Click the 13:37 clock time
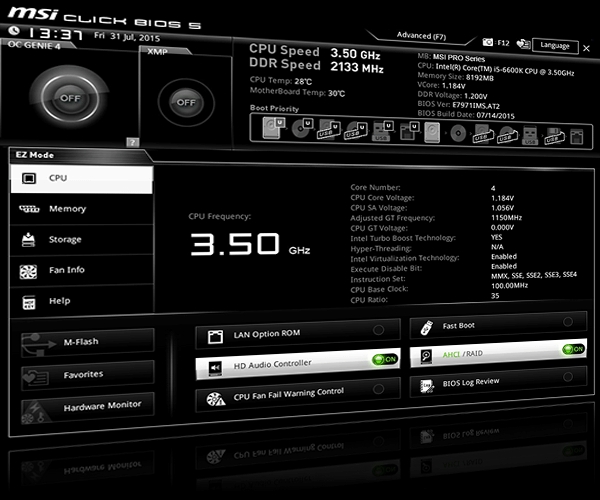This screenshot has width=600, height=500. (55, 34)
